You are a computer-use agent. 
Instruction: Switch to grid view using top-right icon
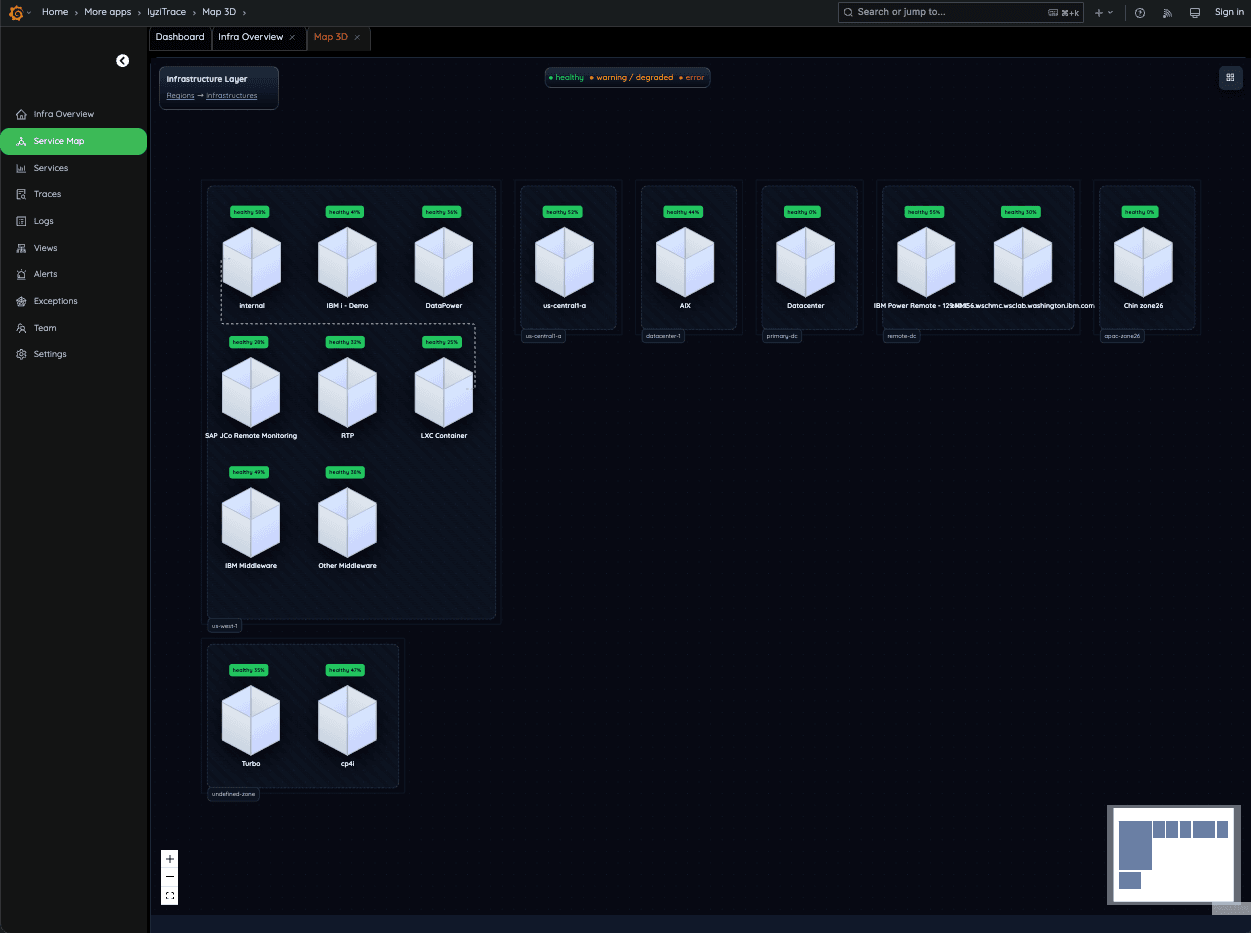1230,77
